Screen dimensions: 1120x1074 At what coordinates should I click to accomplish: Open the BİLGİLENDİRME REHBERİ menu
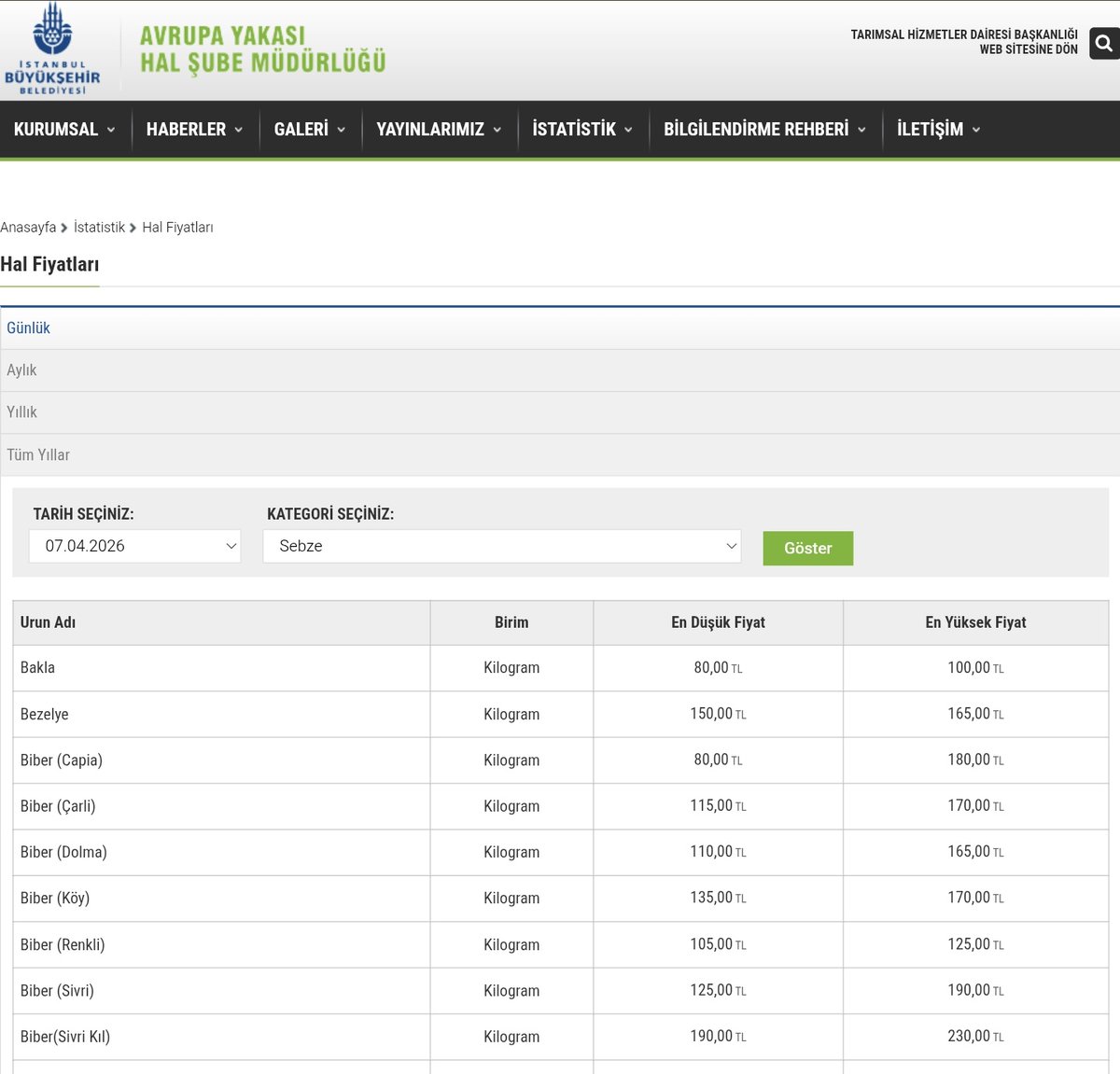click(x=765, y=130)
